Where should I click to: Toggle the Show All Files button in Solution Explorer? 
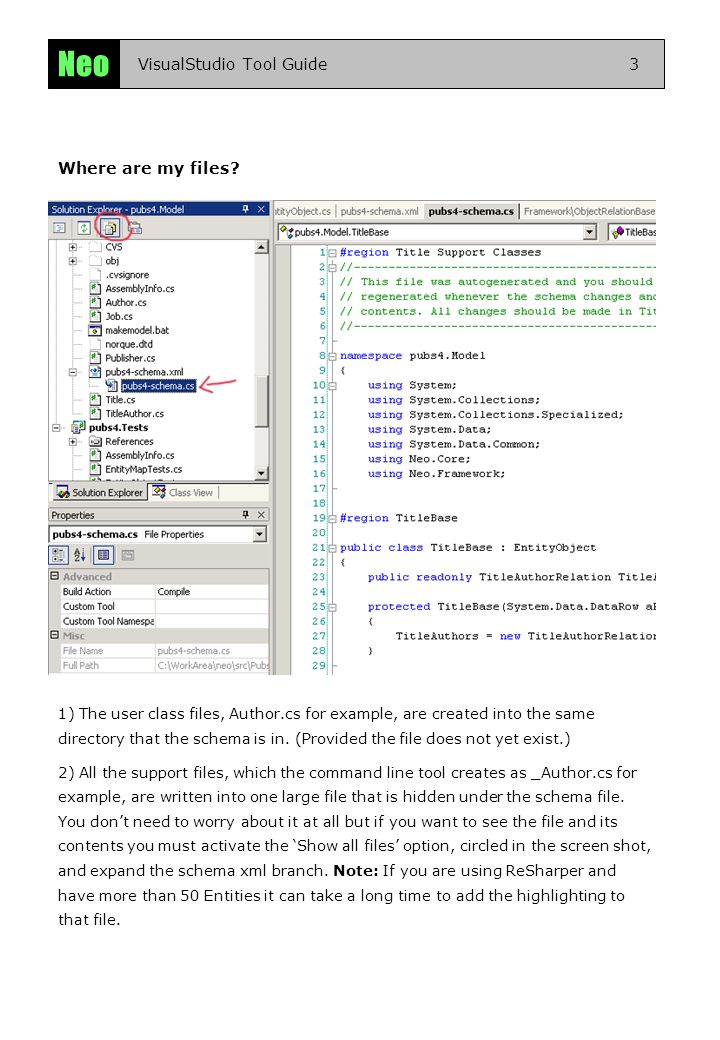click(x=109, y=228)
